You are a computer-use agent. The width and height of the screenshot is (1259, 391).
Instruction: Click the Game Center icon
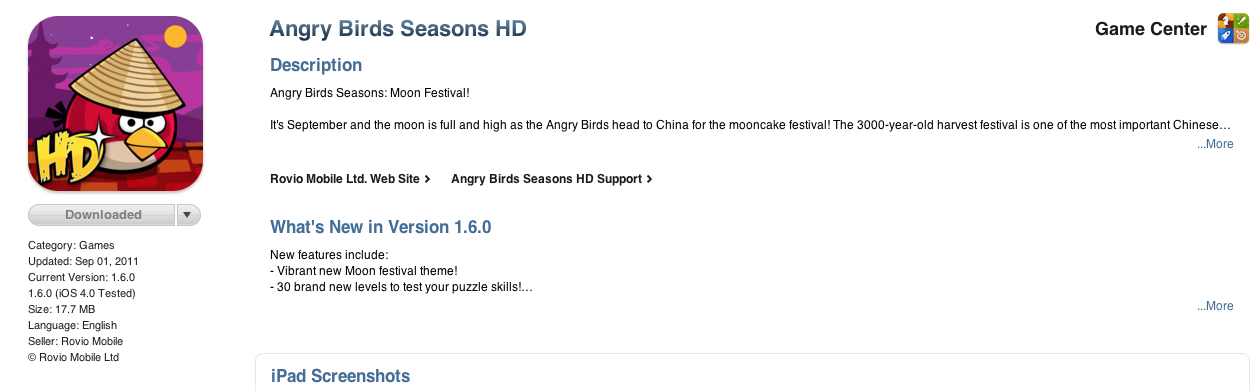point(1232,29)
